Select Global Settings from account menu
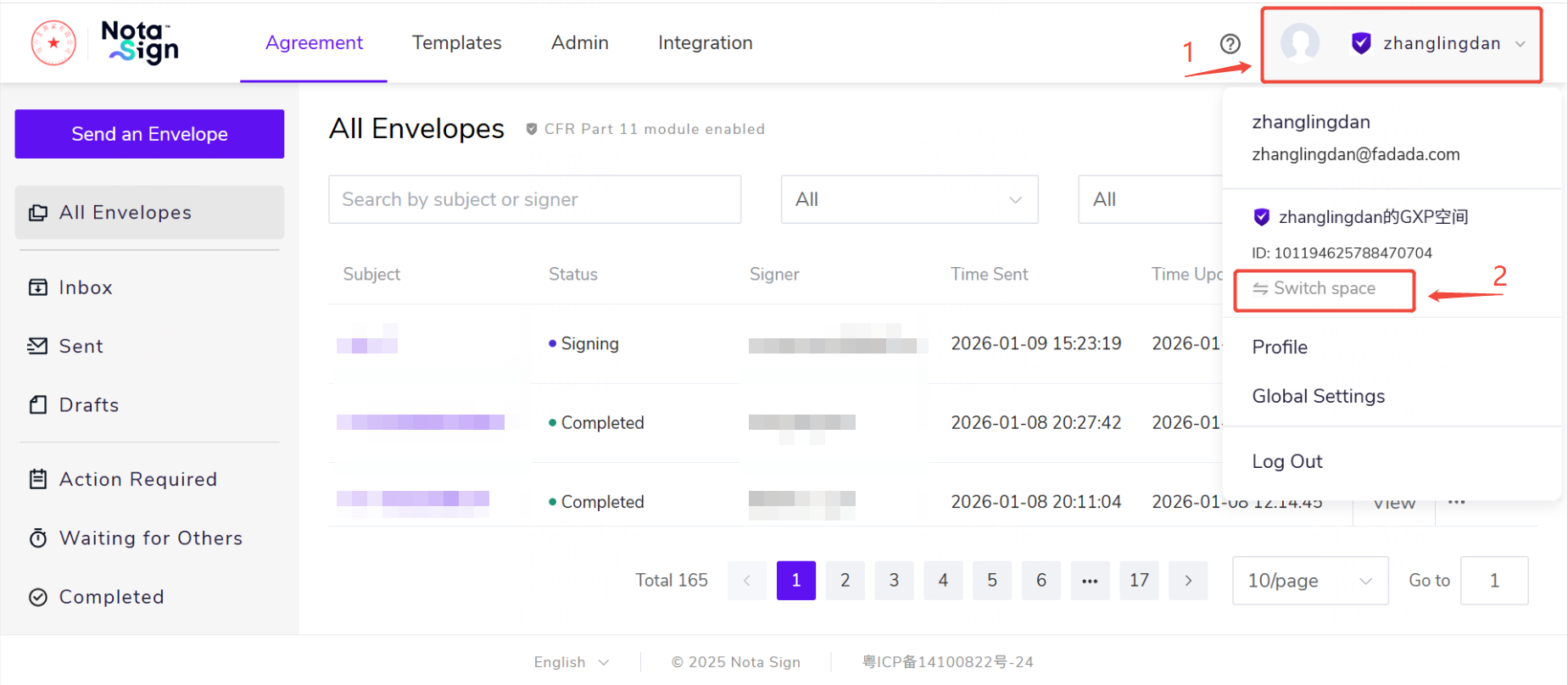 1318,396
